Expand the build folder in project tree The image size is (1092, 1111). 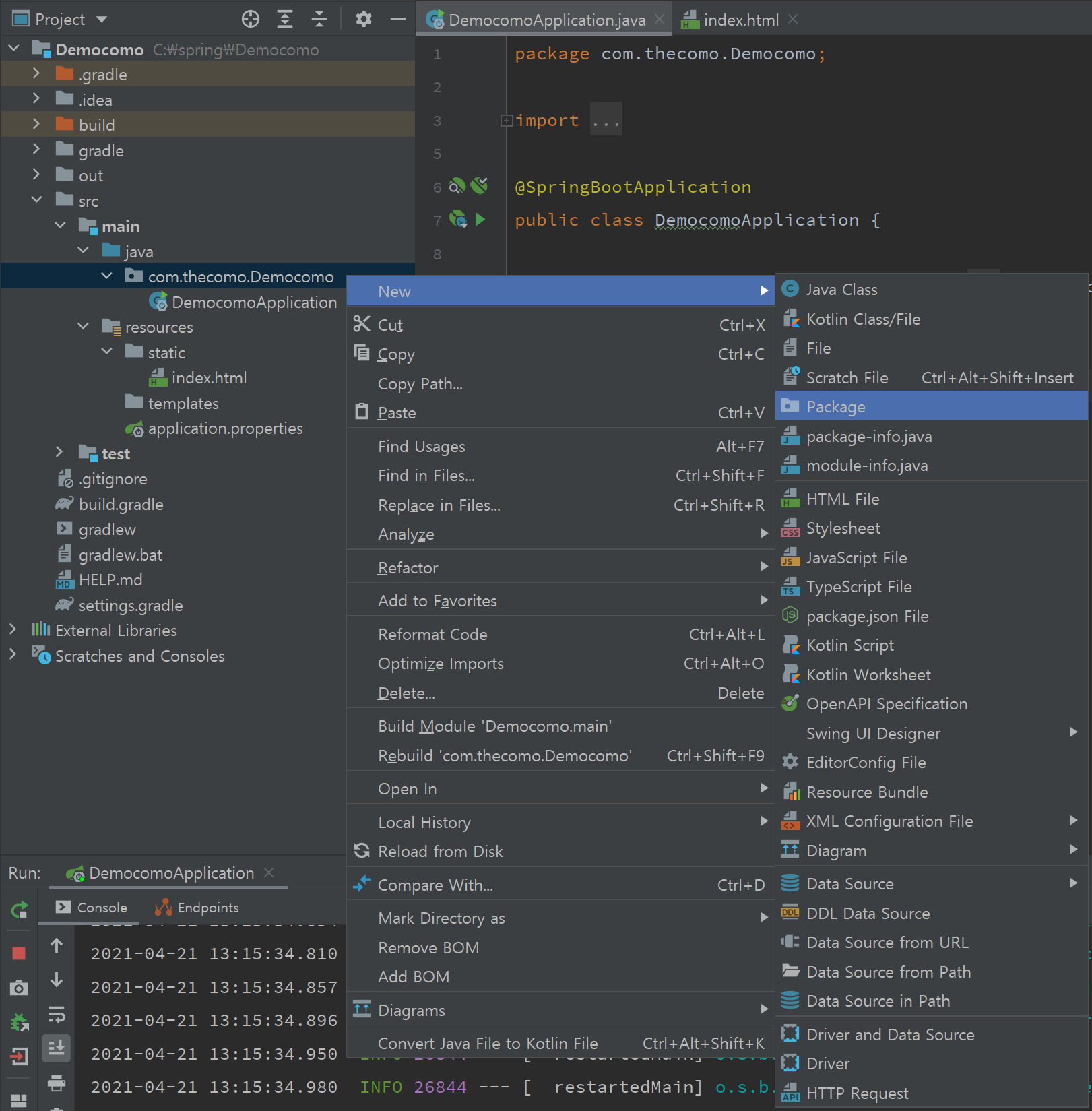[36, 125]
